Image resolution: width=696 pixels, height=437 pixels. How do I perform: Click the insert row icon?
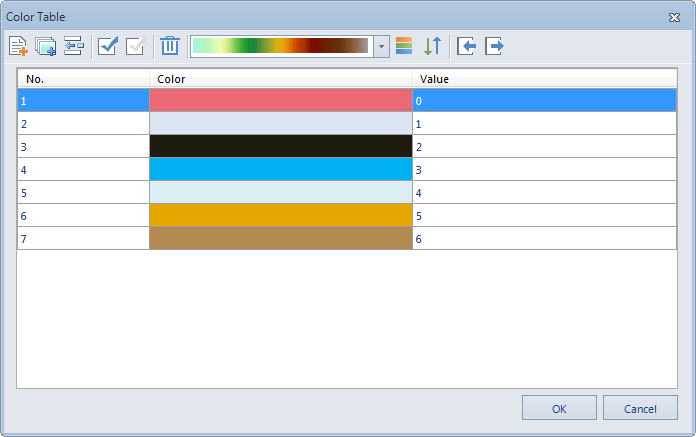pyautogui.click(x=74, y=46)
